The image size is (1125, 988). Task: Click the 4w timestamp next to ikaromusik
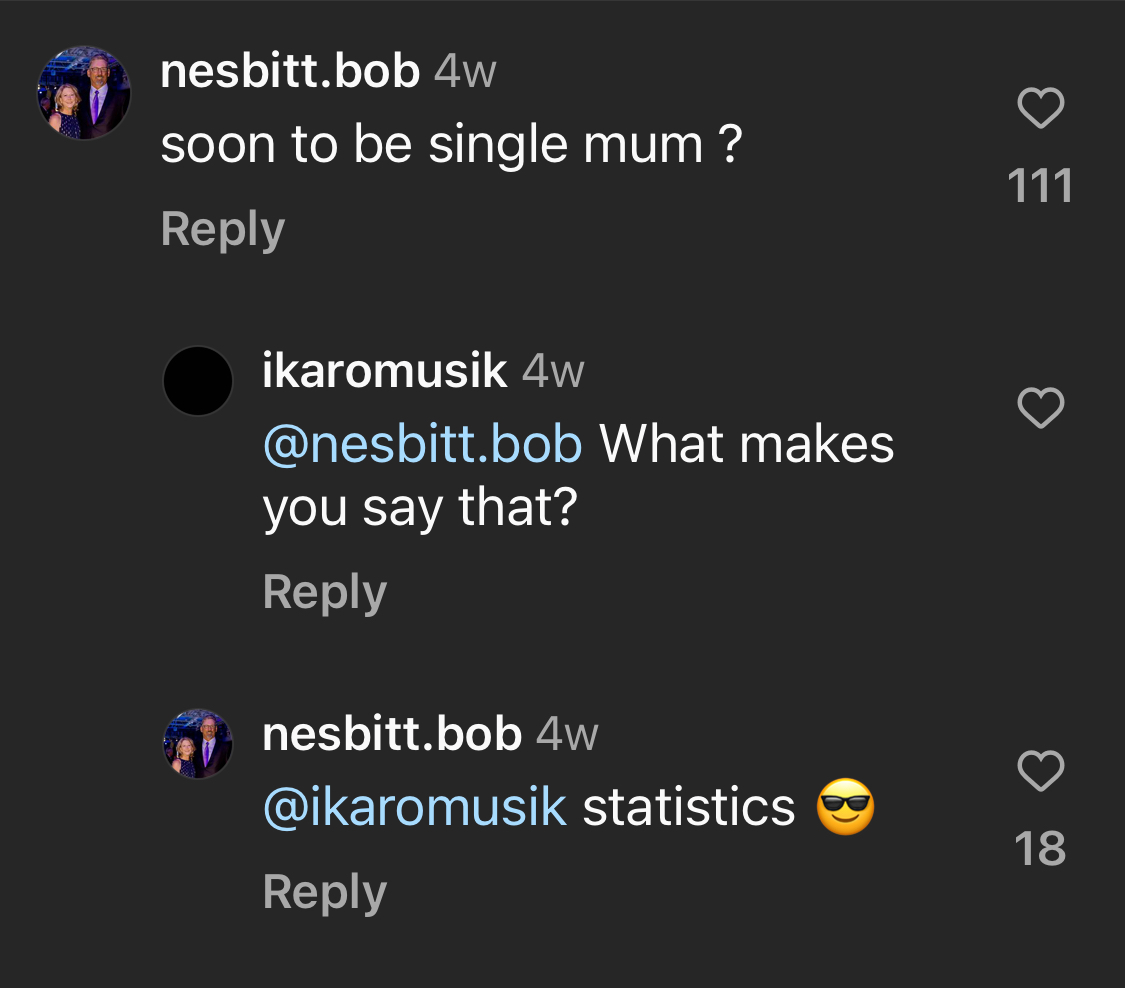tap(553, 372)
